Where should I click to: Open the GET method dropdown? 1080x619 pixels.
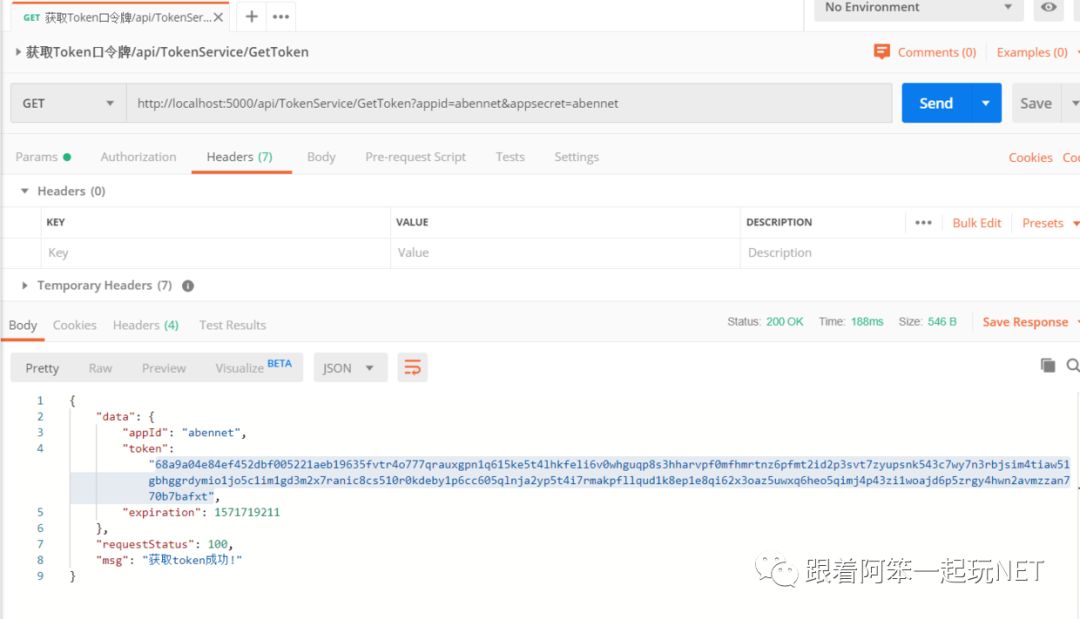[x=68, y=103]
